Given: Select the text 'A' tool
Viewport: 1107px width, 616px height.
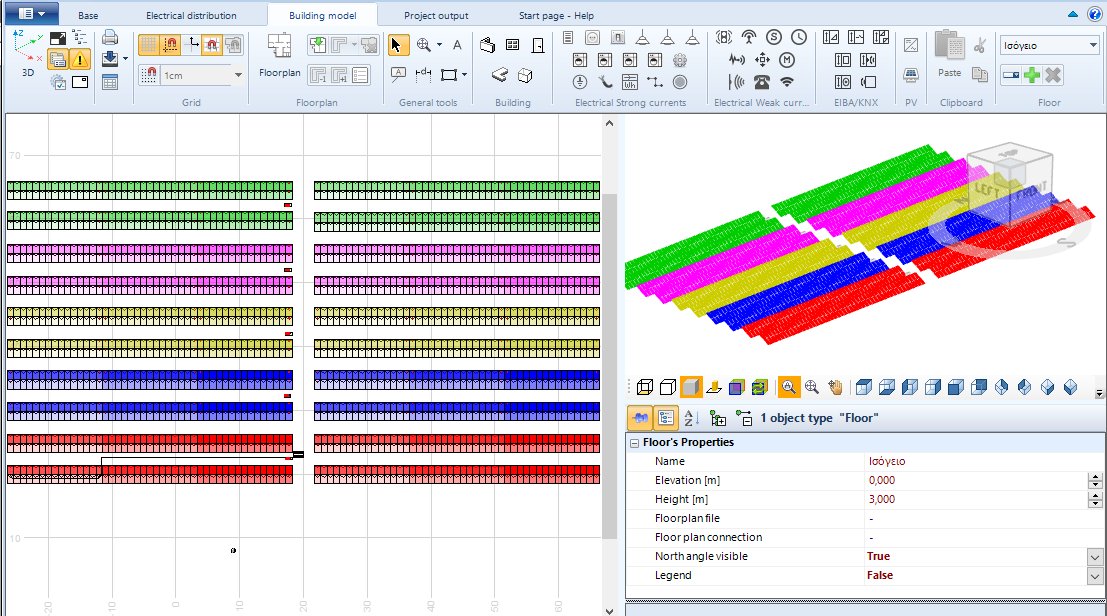Looking at the screenshot, I should pos(457,45).
